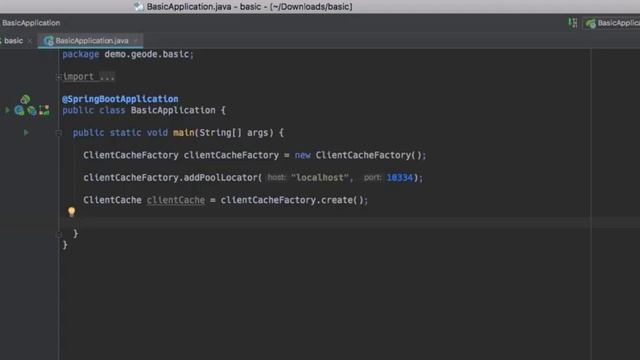
Task: Click the new ClientCacheFactory() constructor call
Action: 358,155
